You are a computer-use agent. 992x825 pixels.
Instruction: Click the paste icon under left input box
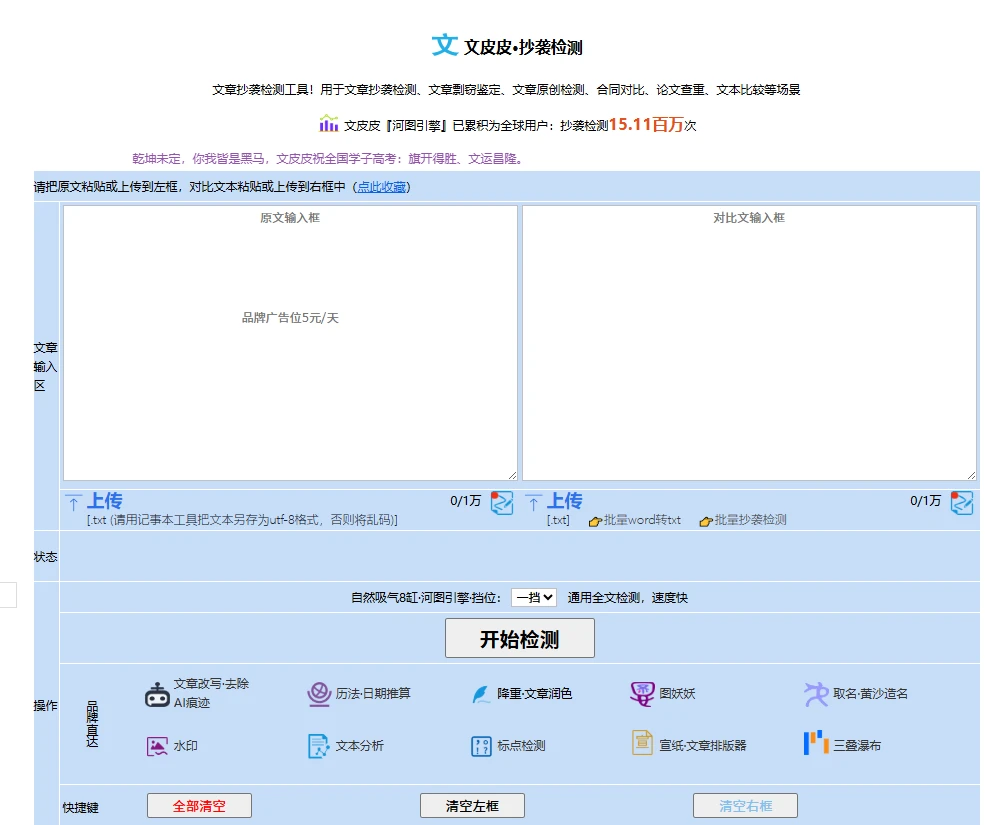(502, 504)
